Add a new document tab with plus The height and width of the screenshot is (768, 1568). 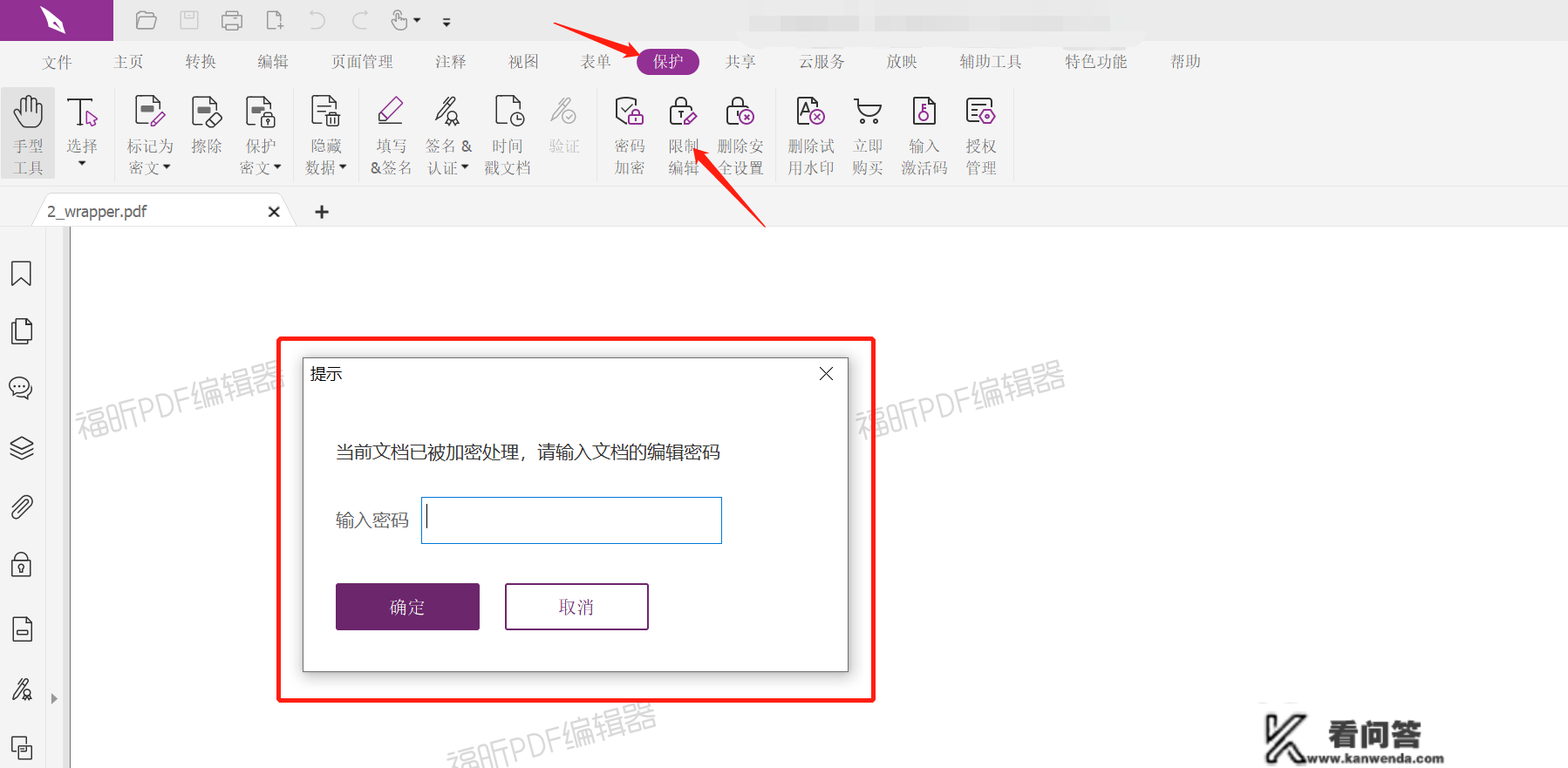click(x=322, y=212)
